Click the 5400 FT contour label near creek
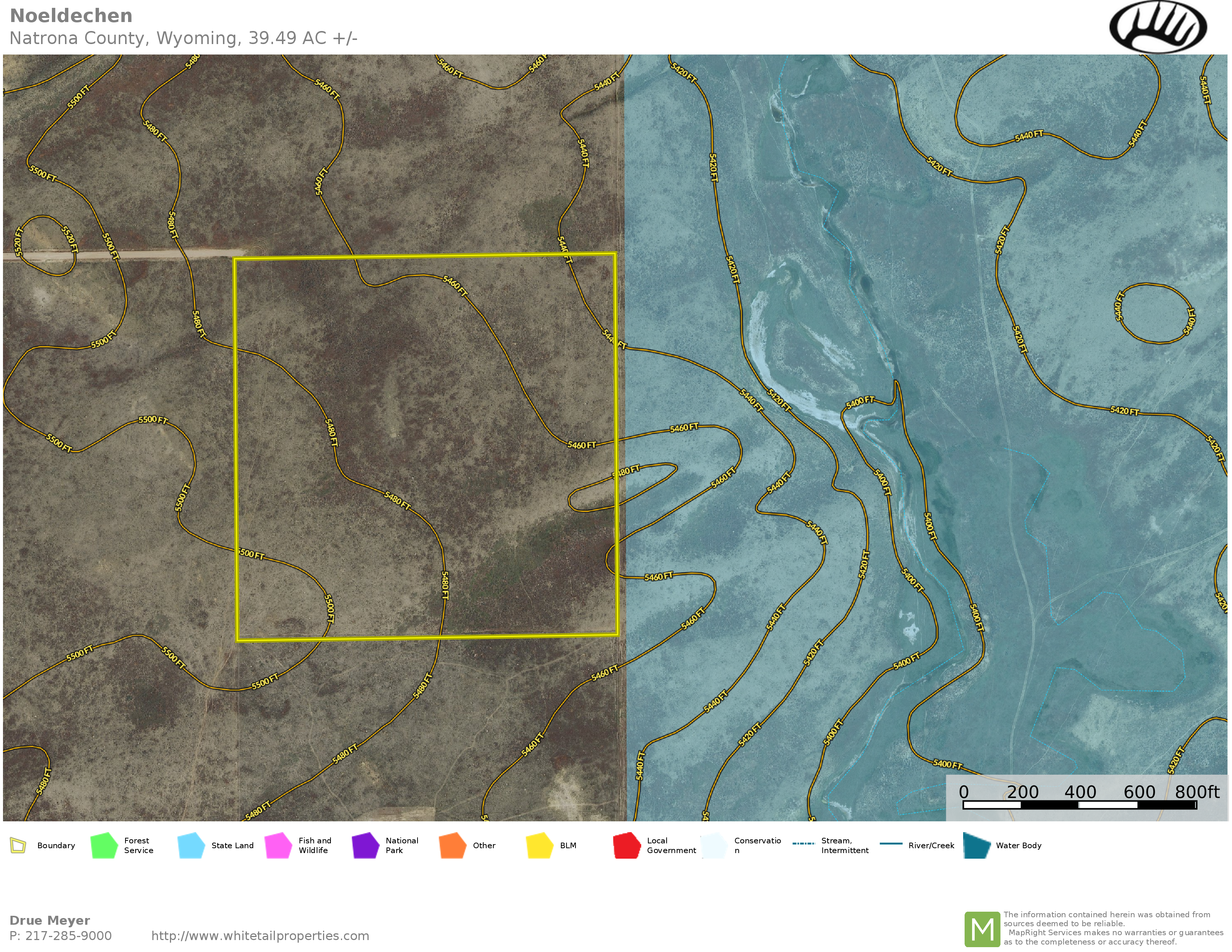The image size is (1232, 952). pyautogui.click(x=860, y=402)
